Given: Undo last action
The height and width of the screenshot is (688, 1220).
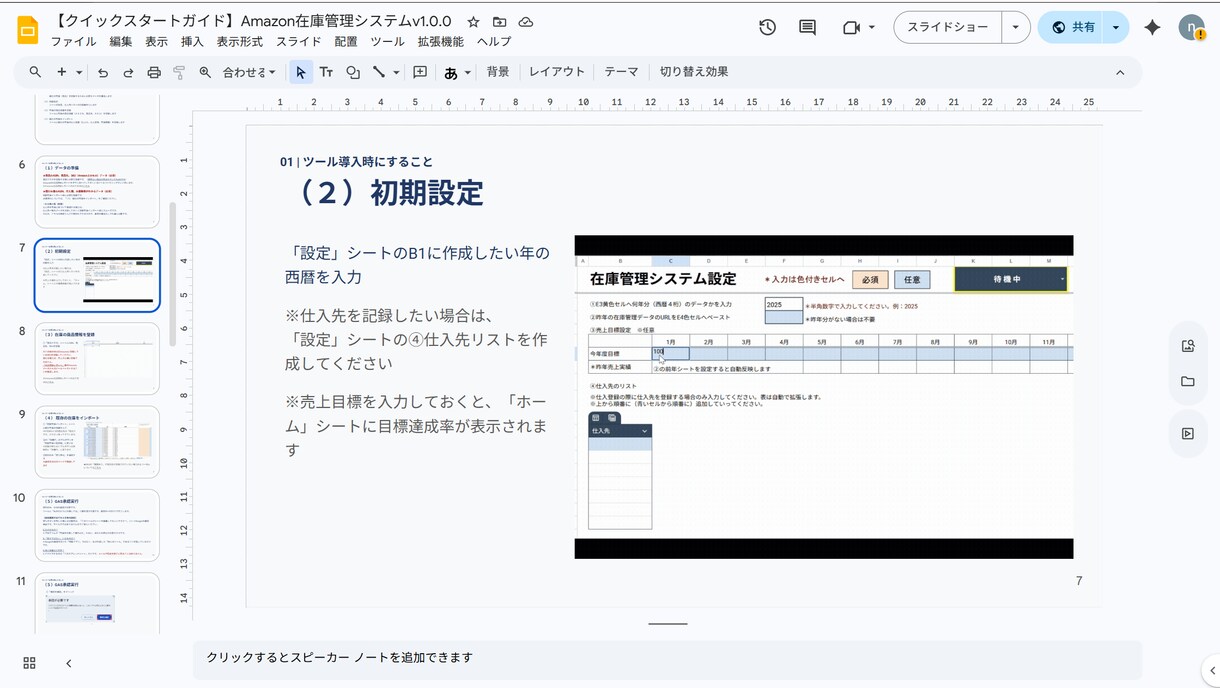Looking at the screenshot, I should point(102,72).
